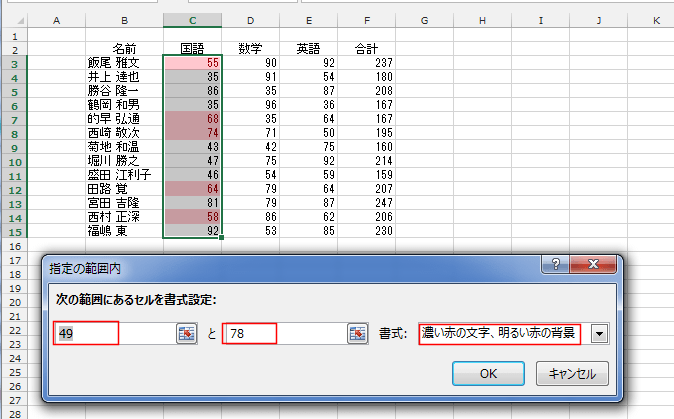The width and height of the screenshot is (674, 419).
Task: Click range selector icon beside the 78 field
Action: tap(358, 333)
